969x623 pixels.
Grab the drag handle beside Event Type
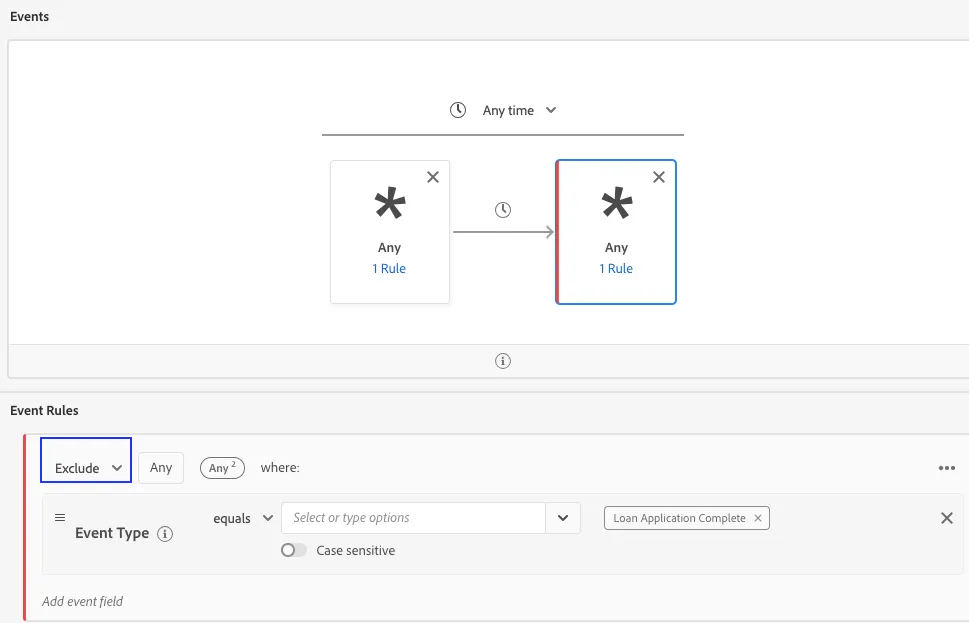[x=60, y=517]
